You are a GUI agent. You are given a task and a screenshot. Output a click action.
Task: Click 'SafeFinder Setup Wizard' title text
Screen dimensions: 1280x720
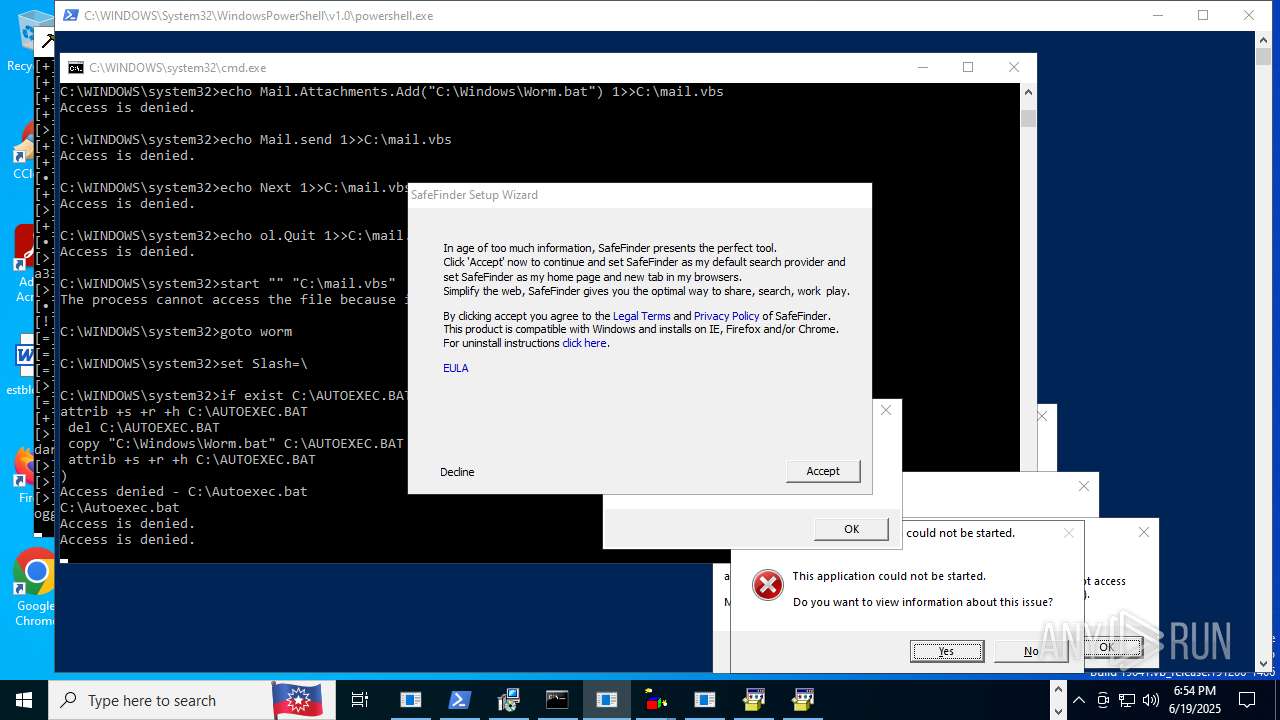click(x=474, y=195)
